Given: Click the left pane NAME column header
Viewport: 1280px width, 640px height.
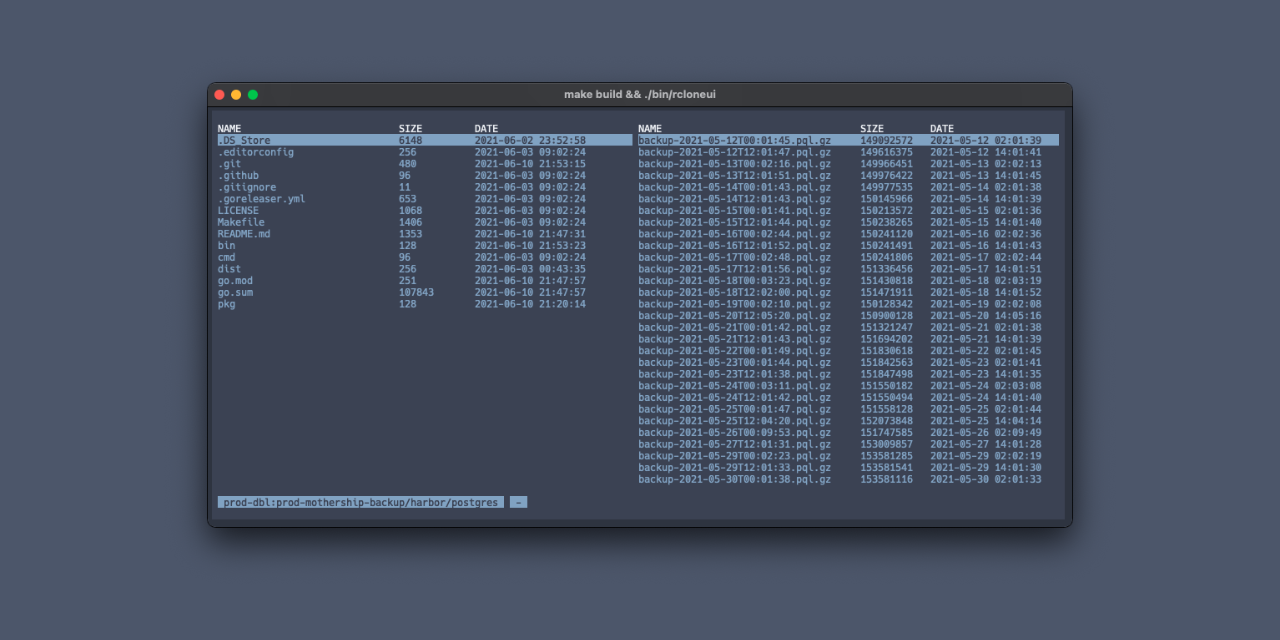Looking at the screenshot, I should (x=229, y=129).
